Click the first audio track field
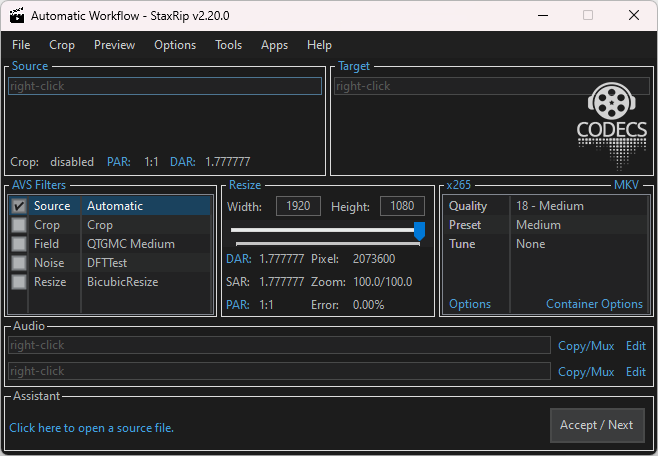The image size is (658, 456). pyautogui.click(x=279, y=345)
